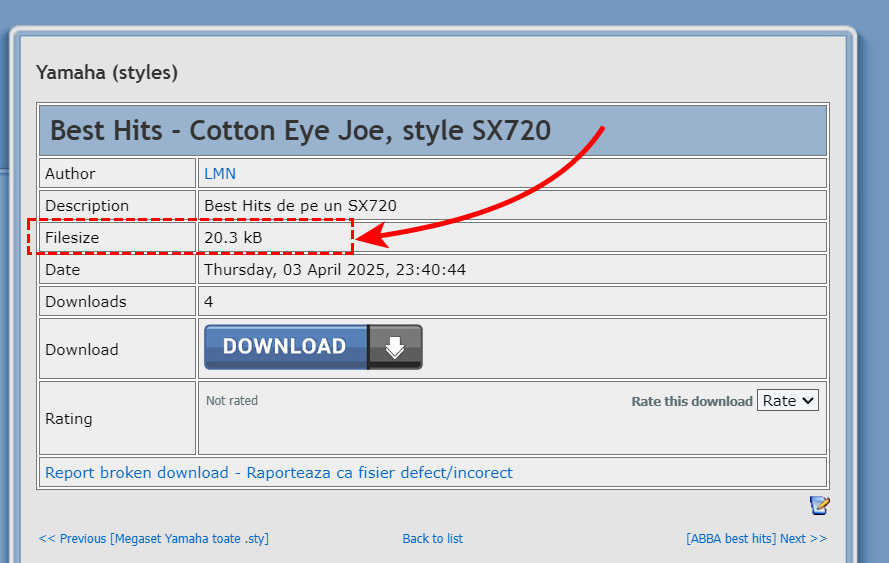Image resolution: width=889 pixels, height=563 pixels.
Task: Click the Date row label
Action: click(62, 269)
